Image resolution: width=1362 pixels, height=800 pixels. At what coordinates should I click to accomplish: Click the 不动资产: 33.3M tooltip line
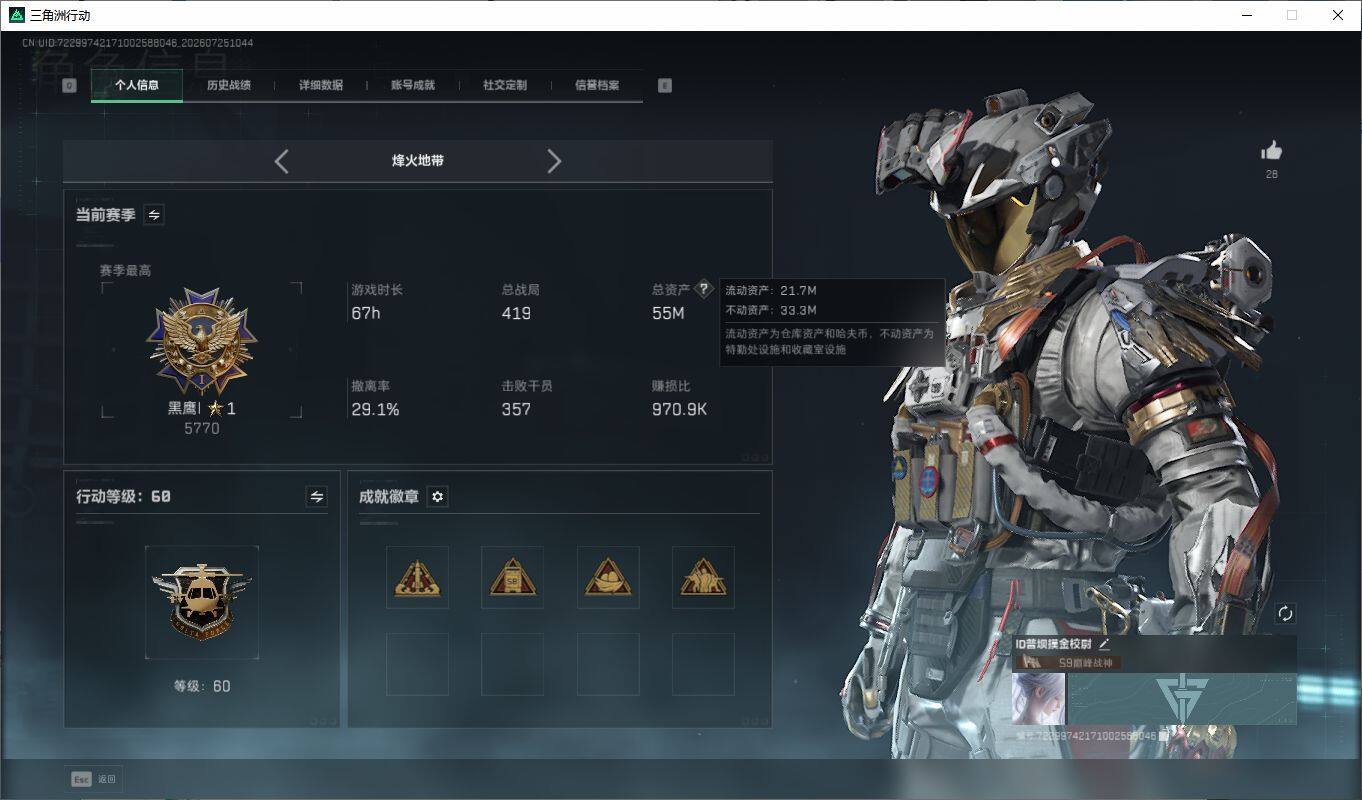point(771,310)
